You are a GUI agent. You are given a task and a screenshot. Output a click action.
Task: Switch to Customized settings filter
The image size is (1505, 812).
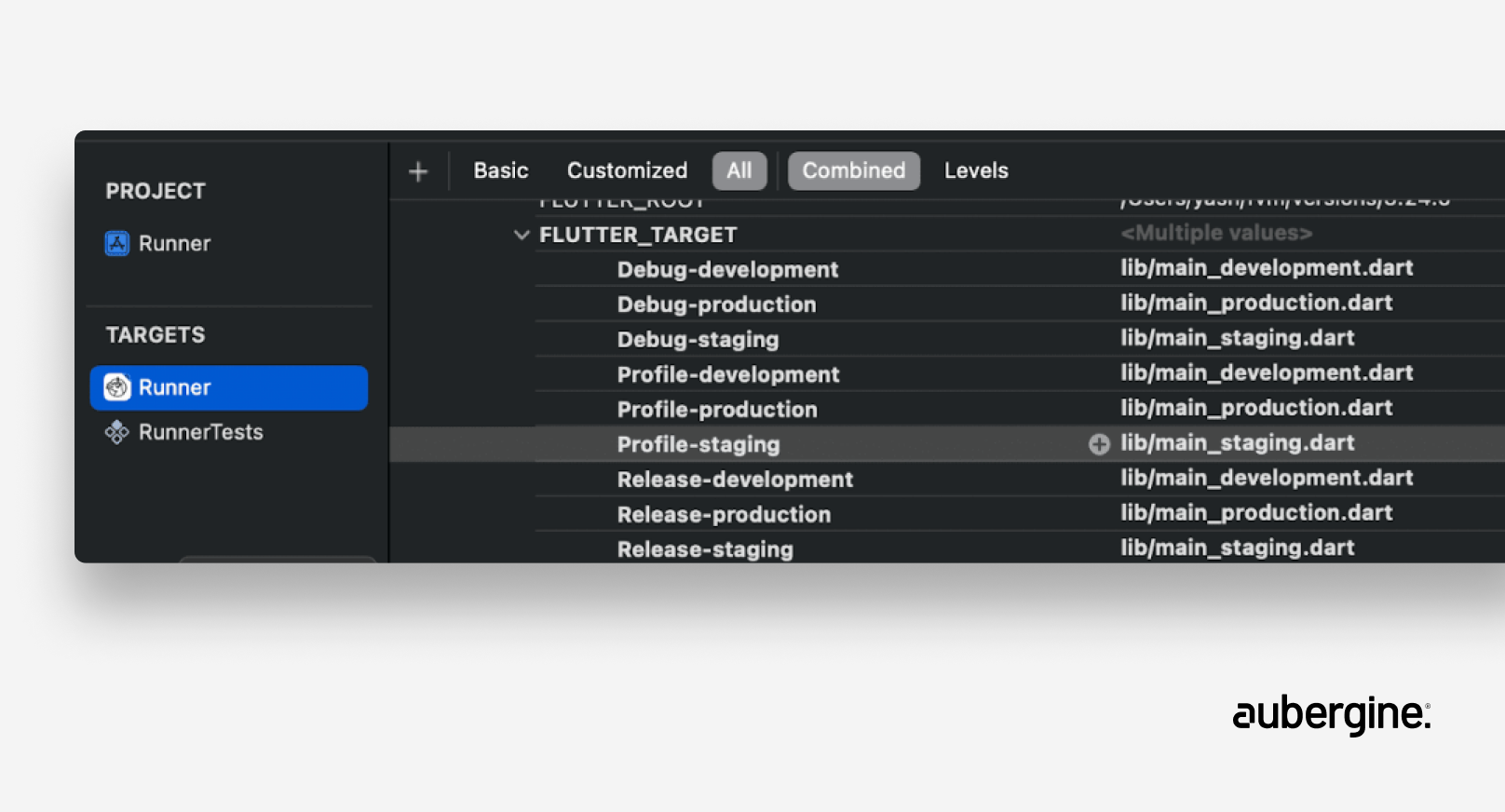(x=627, y=170)
